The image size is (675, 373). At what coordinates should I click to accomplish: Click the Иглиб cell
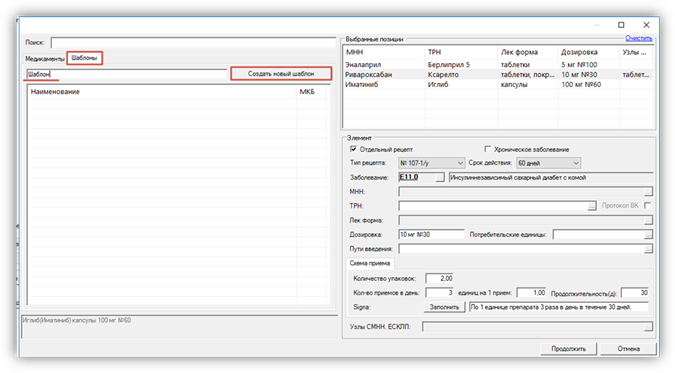tap(438, 84)
